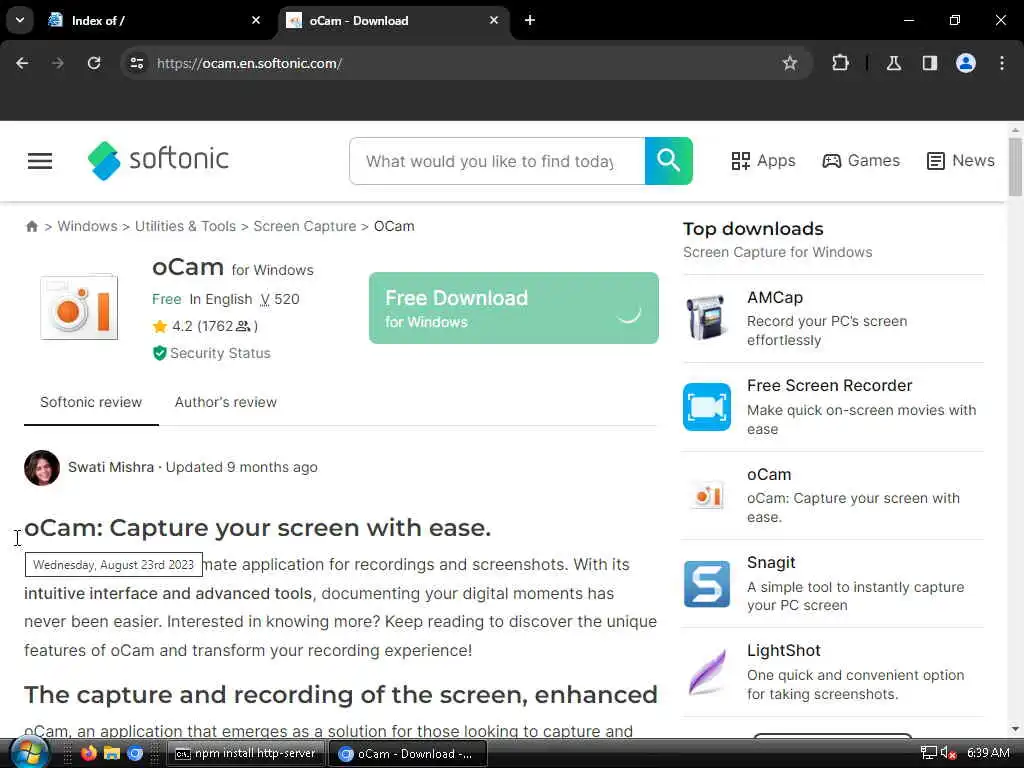Open site information icon in address bar
Image resolution: width=1024 pixels, height=768 pixels.
pos(136,63)
